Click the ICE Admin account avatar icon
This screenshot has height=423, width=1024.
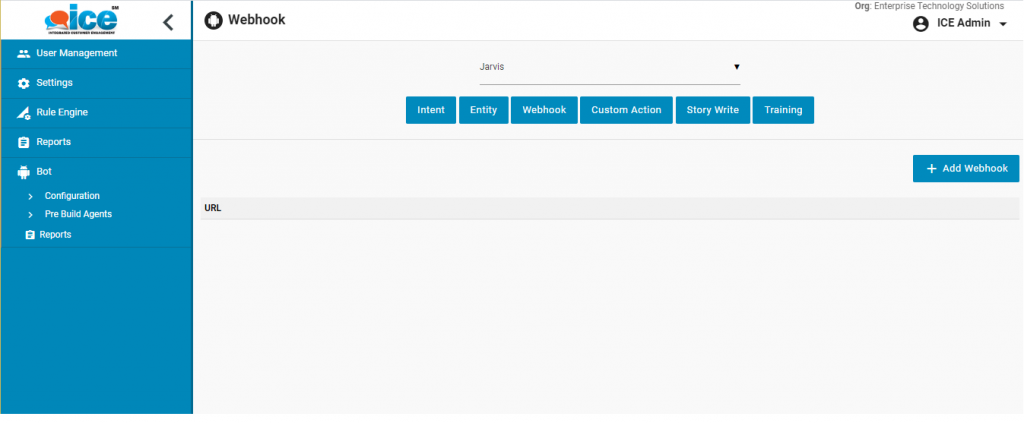(x=921, y=24)
